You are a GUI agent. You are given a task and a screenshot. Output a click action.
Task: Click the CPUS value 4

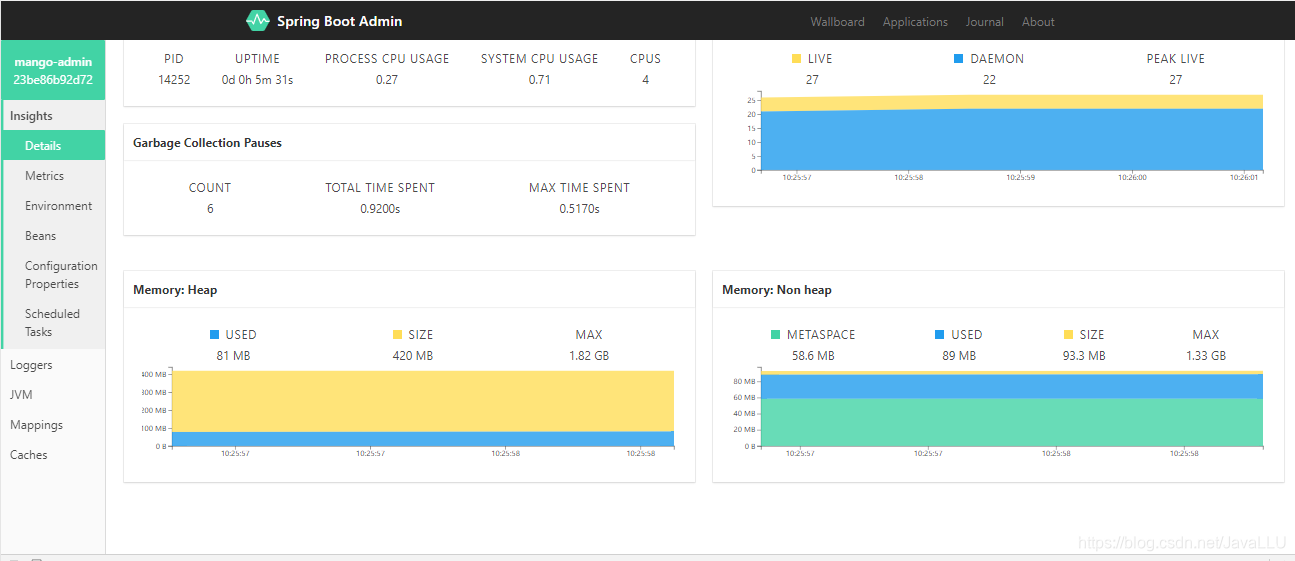645,80
